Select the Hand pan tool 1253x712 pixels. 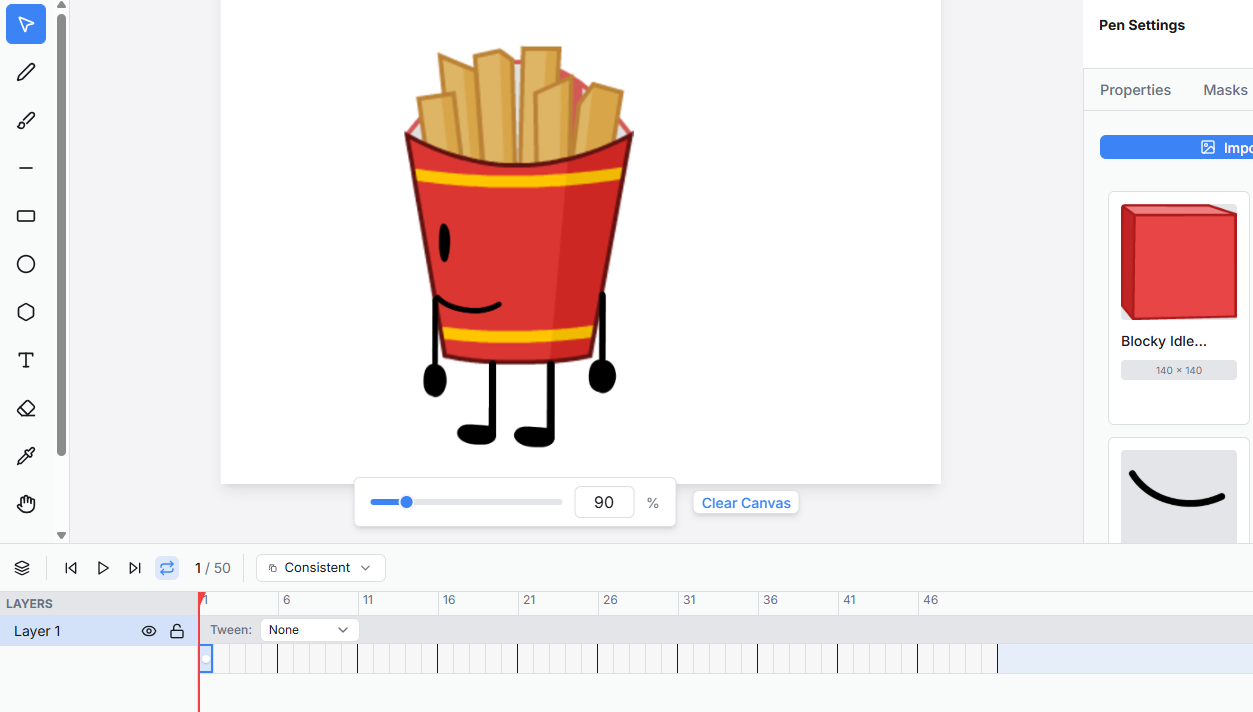tap(26, 504)
